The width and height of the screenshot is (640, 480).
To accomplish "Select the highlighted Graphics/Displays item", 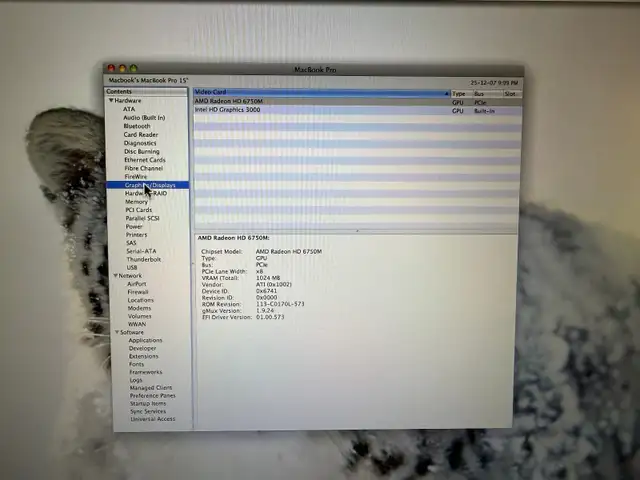I will 148,185.
